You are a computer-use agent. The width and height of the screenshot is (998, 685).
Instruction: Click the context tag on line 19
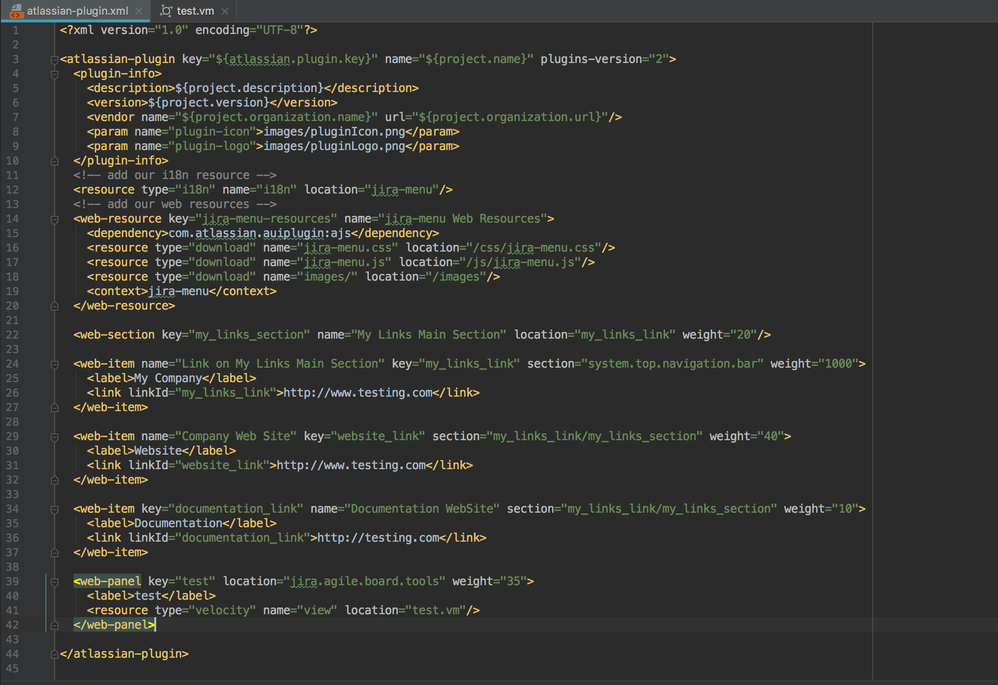point(181,292)
